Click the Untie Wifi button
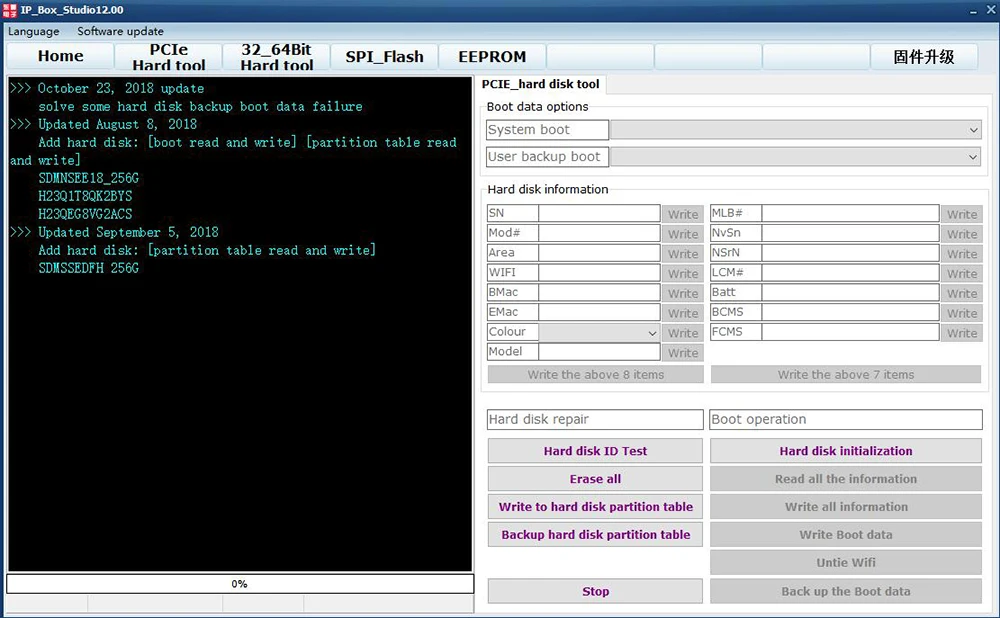Screen dimensions: 1000x618 click(846, 563)
